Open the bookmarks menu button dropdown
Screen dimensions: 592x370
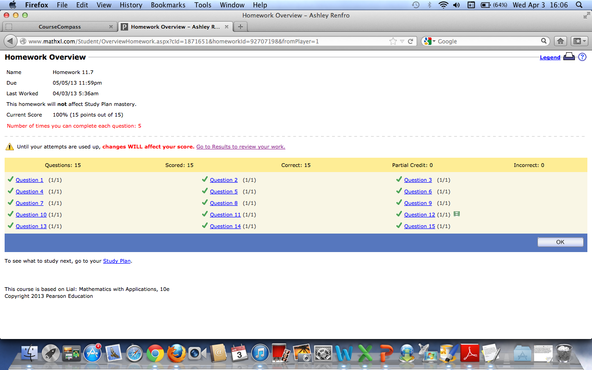pyautogui.click(x=579, y=41)
